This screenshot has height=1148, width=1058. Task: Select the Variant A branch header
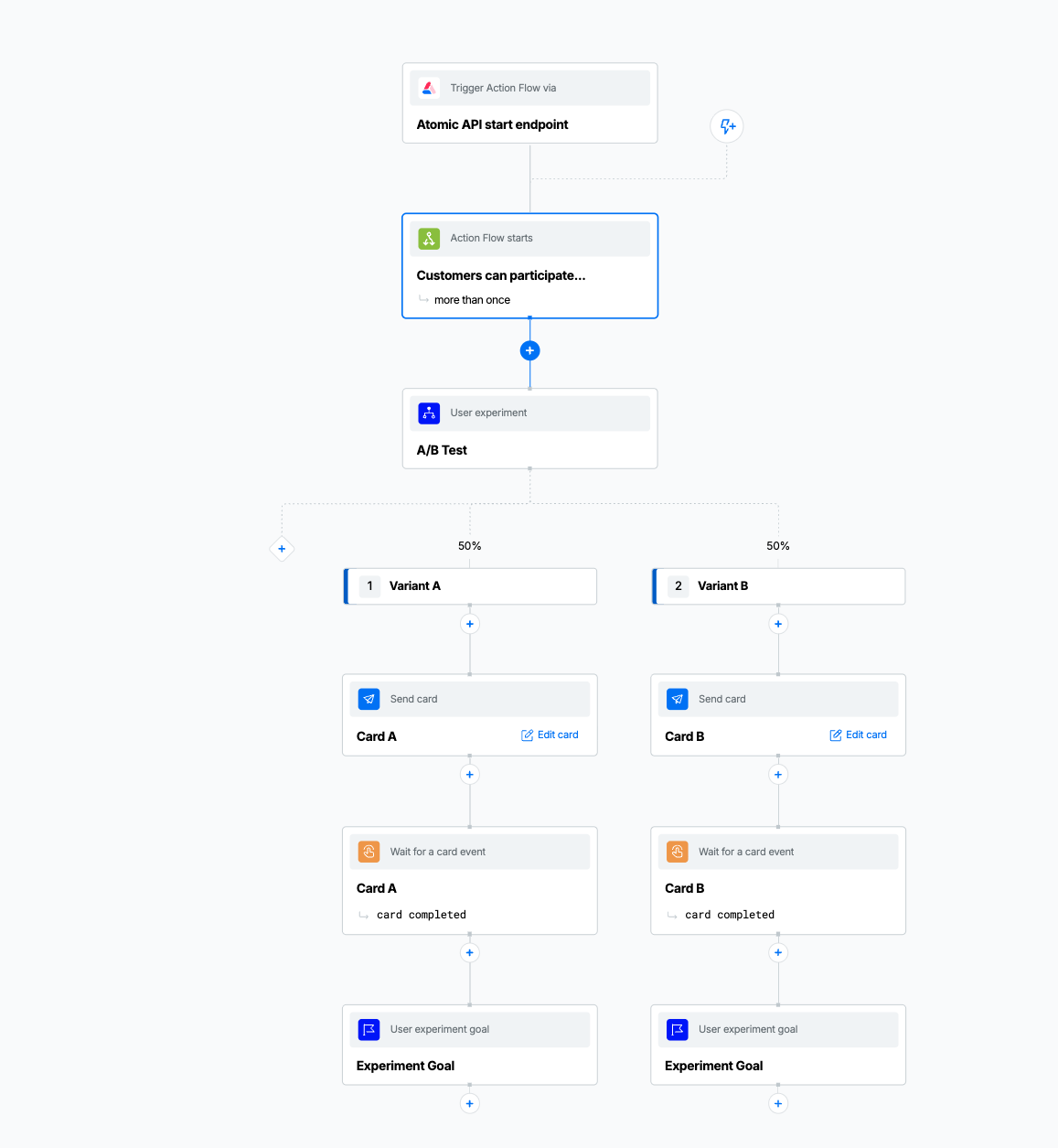point(469,585)
